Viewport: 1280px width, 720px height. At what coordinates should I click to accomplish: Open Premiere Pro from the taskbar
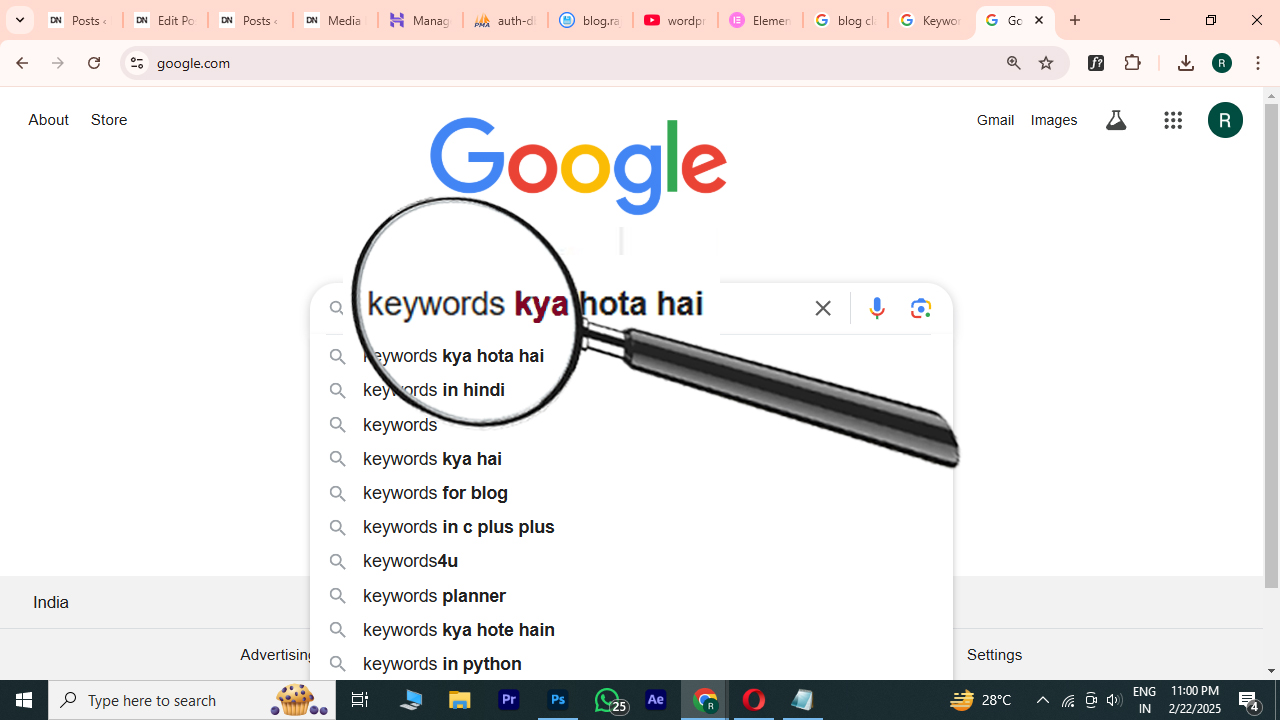pos(508,700)
